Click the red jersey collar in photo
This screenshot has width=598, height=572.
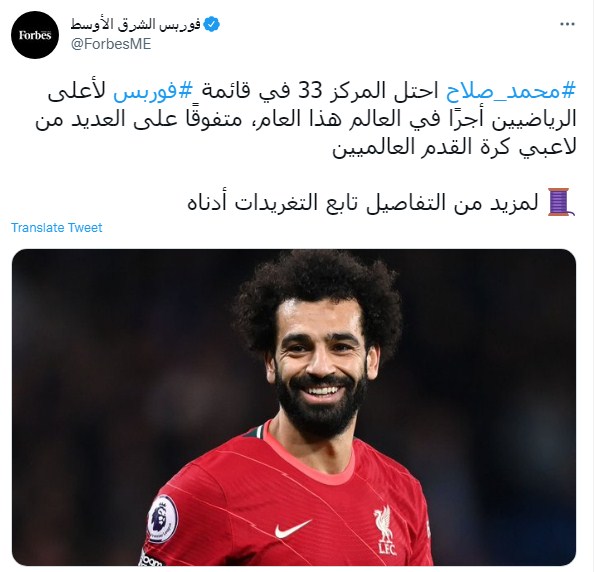[309, 458]
